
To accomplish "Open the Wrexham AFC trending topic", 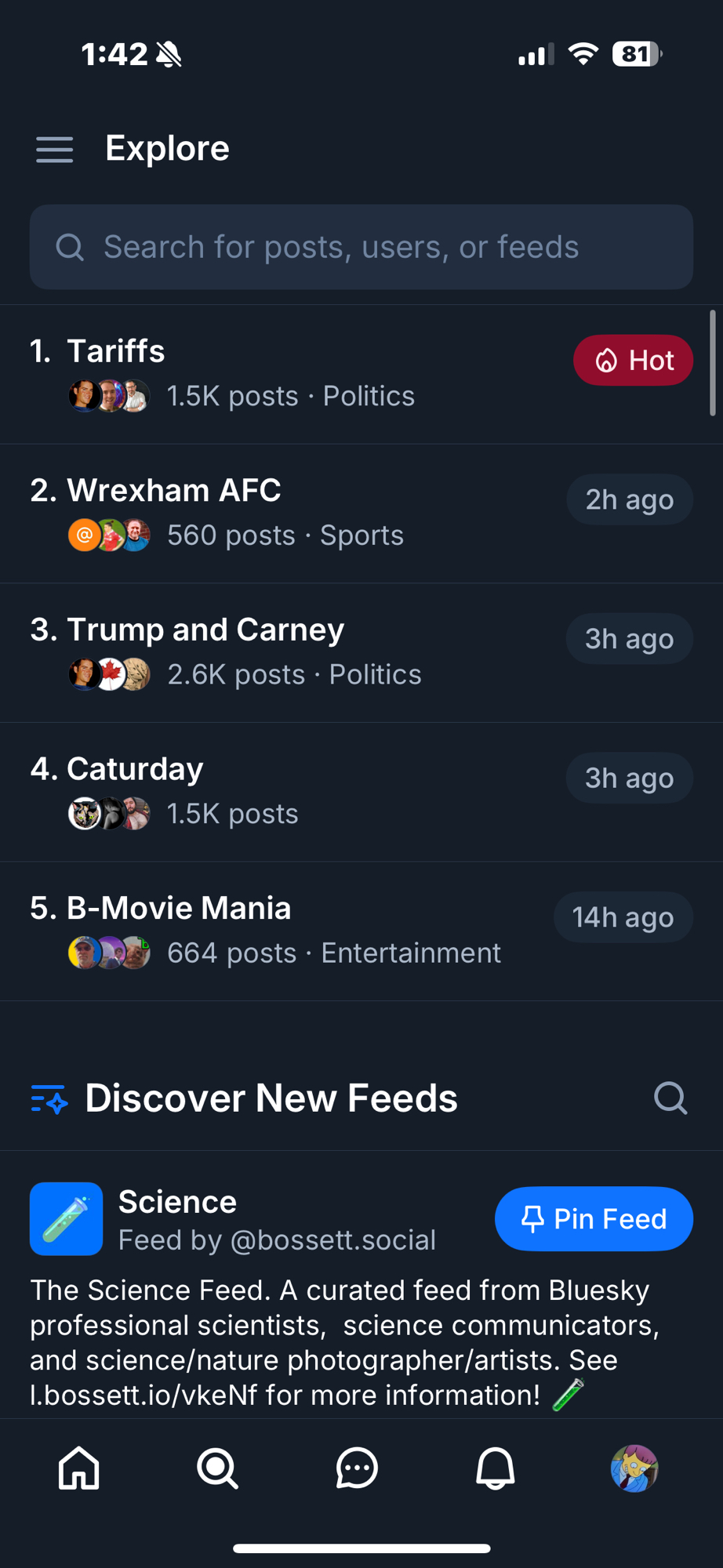I will (173, 491).
